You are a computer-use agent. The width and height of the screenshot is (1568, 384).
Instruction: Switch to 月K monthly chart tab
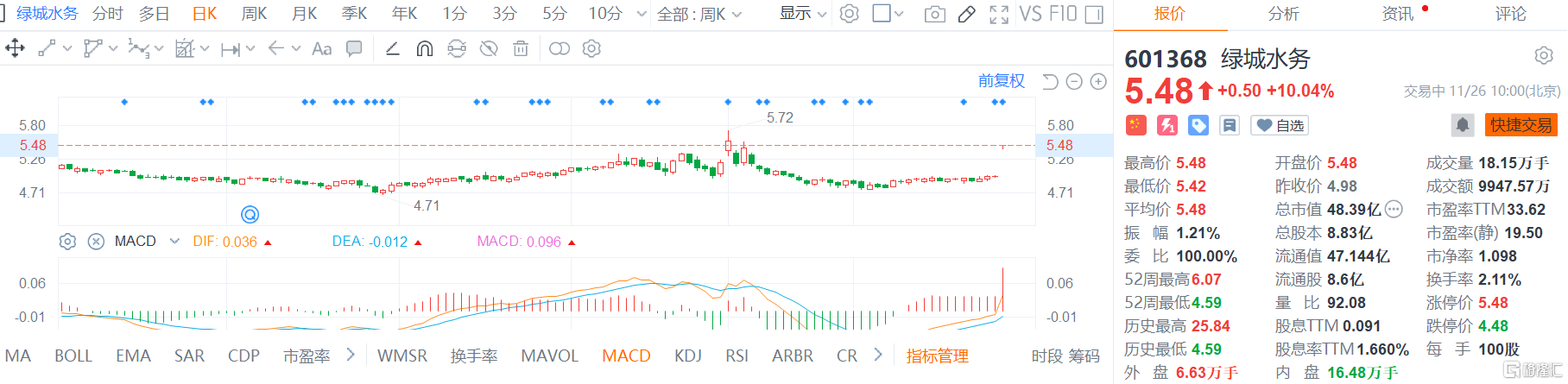tap(305, 14)
